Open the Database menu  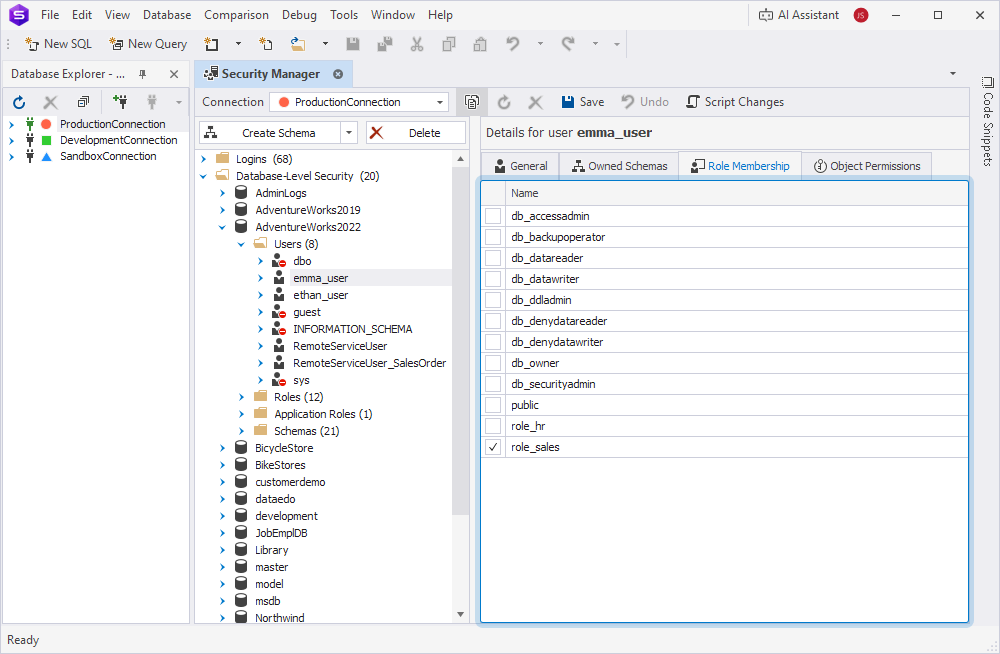coord(166,14)
